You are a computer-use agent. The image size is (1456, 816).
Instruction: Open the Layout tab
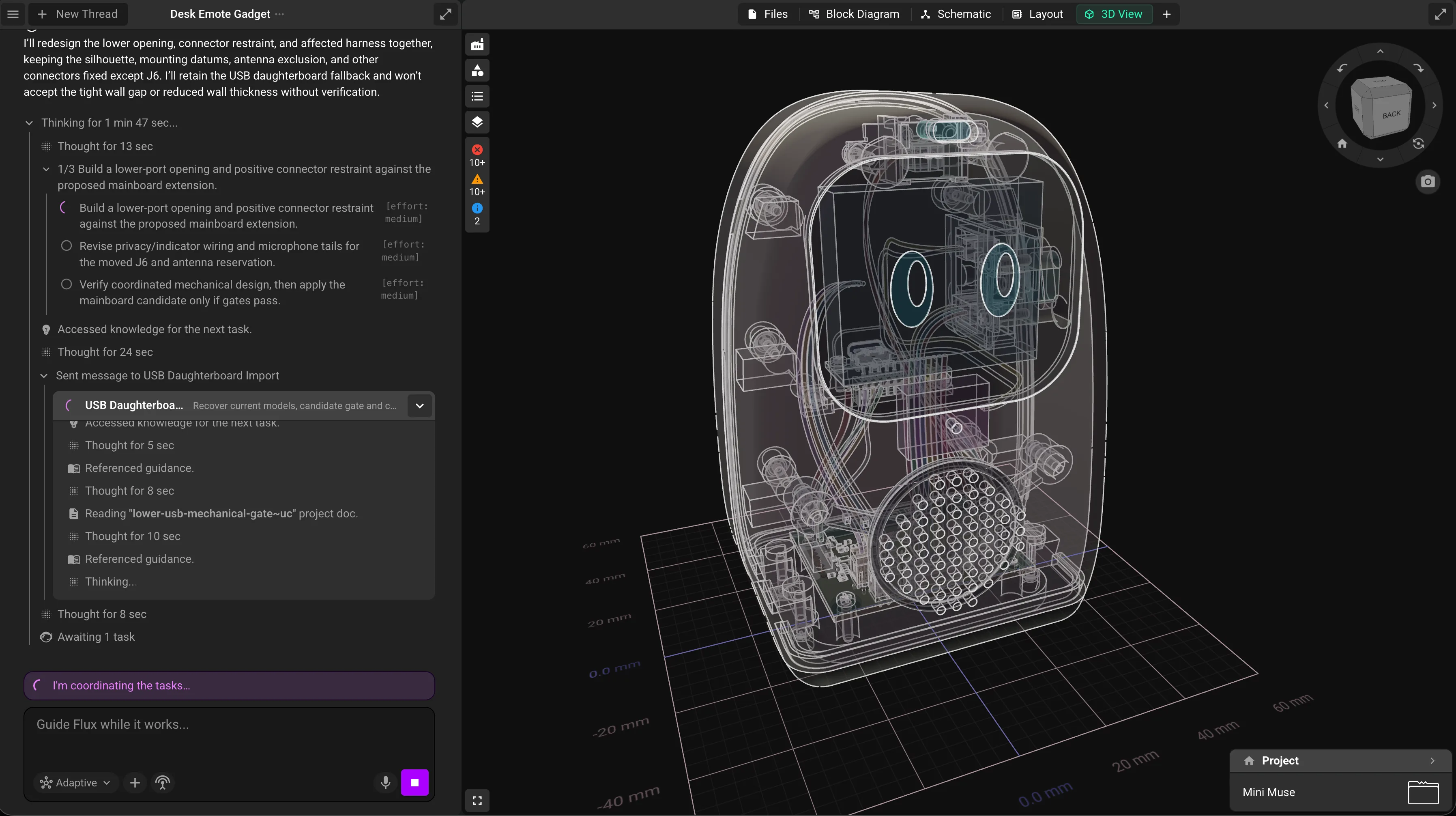(x=1038, y=14)
